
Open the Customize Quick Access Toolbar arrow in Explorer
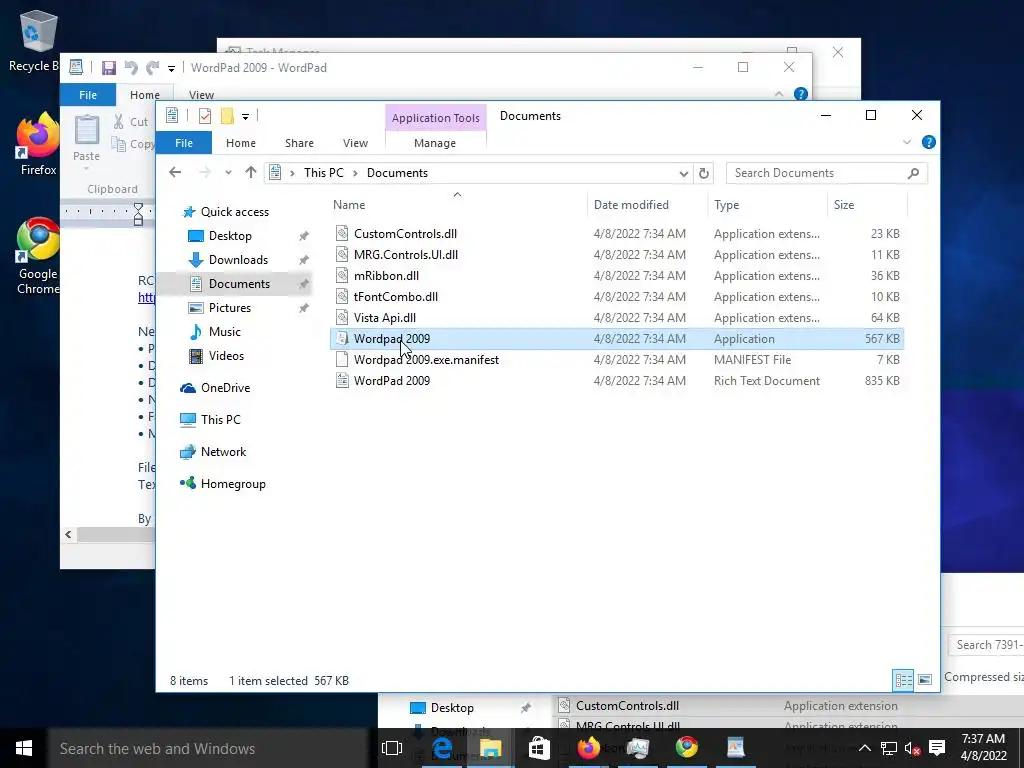click(246, 117)
